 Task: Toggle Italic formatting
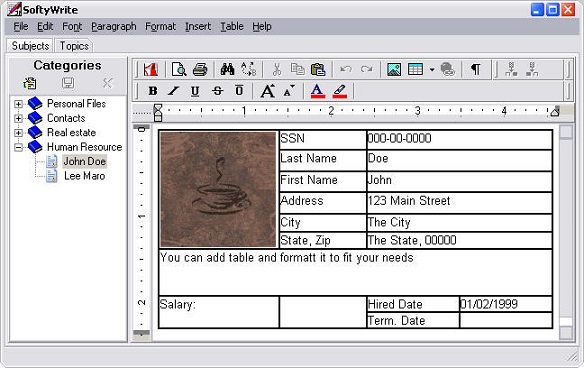click(x=173, y=91)
